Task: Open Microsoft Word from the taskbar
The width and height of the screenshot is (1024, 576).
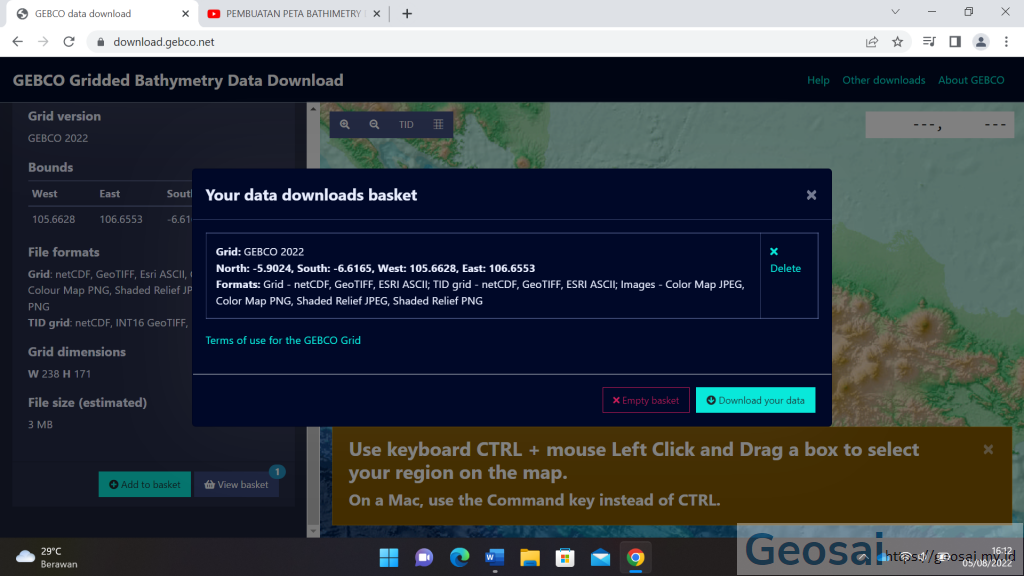Action: (x=494, y=557)
